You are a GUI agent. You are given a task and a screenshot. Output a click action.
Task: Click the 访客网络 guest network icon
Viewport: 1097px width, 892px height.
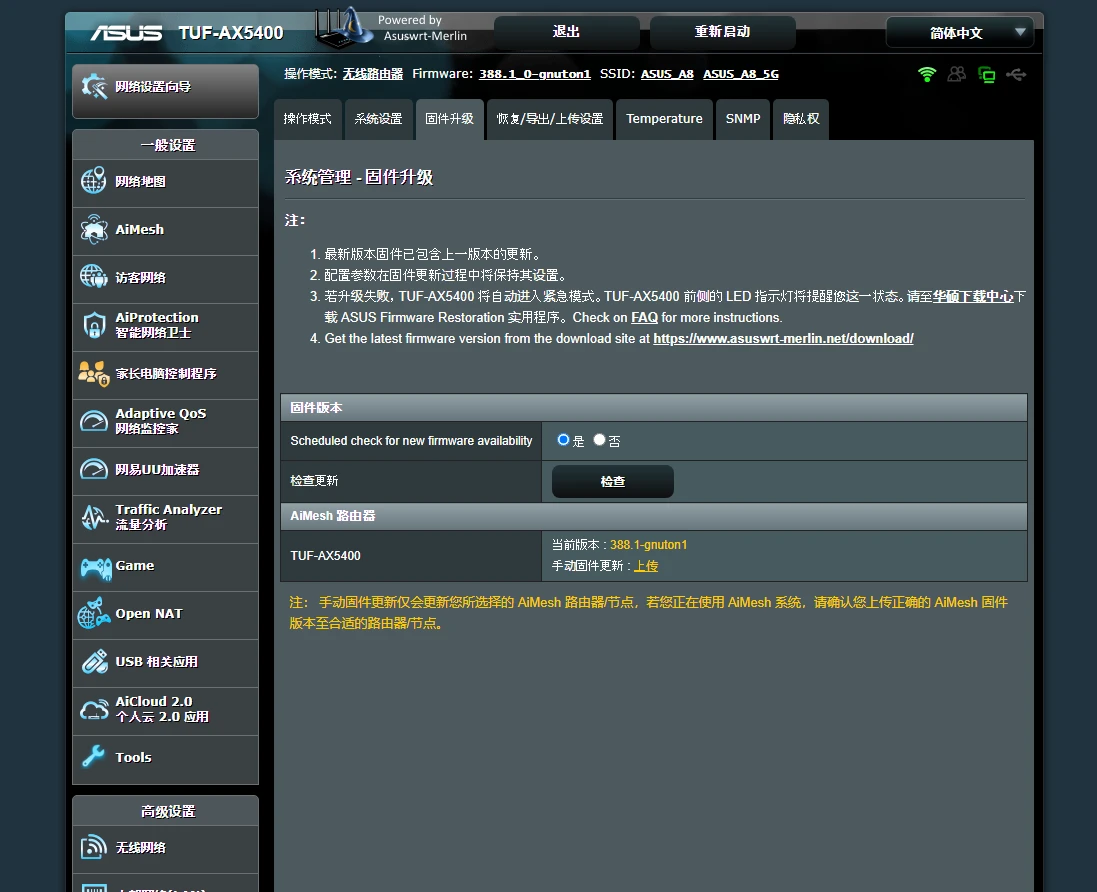94,277
